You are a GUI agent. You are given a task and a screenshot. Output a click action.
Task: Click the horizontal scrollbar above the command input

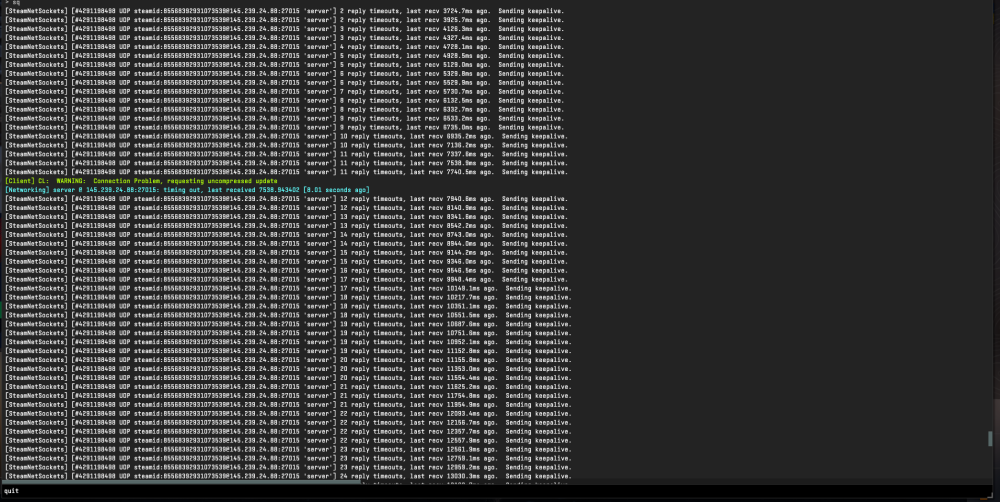[x=181, y=482]
